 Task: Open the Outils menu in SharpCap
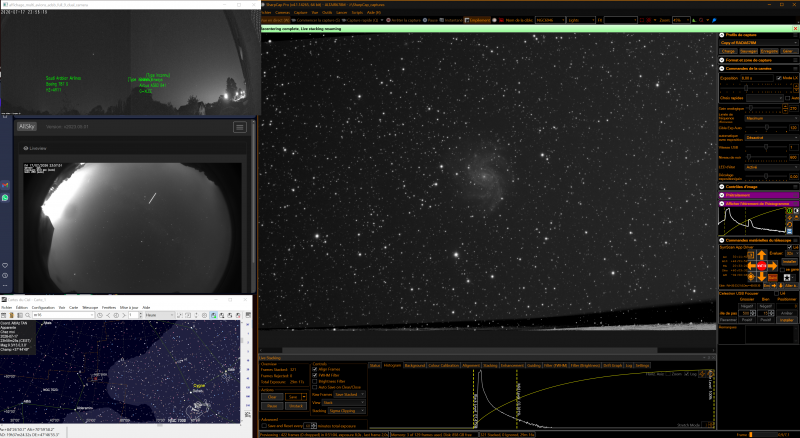(328, 12)
